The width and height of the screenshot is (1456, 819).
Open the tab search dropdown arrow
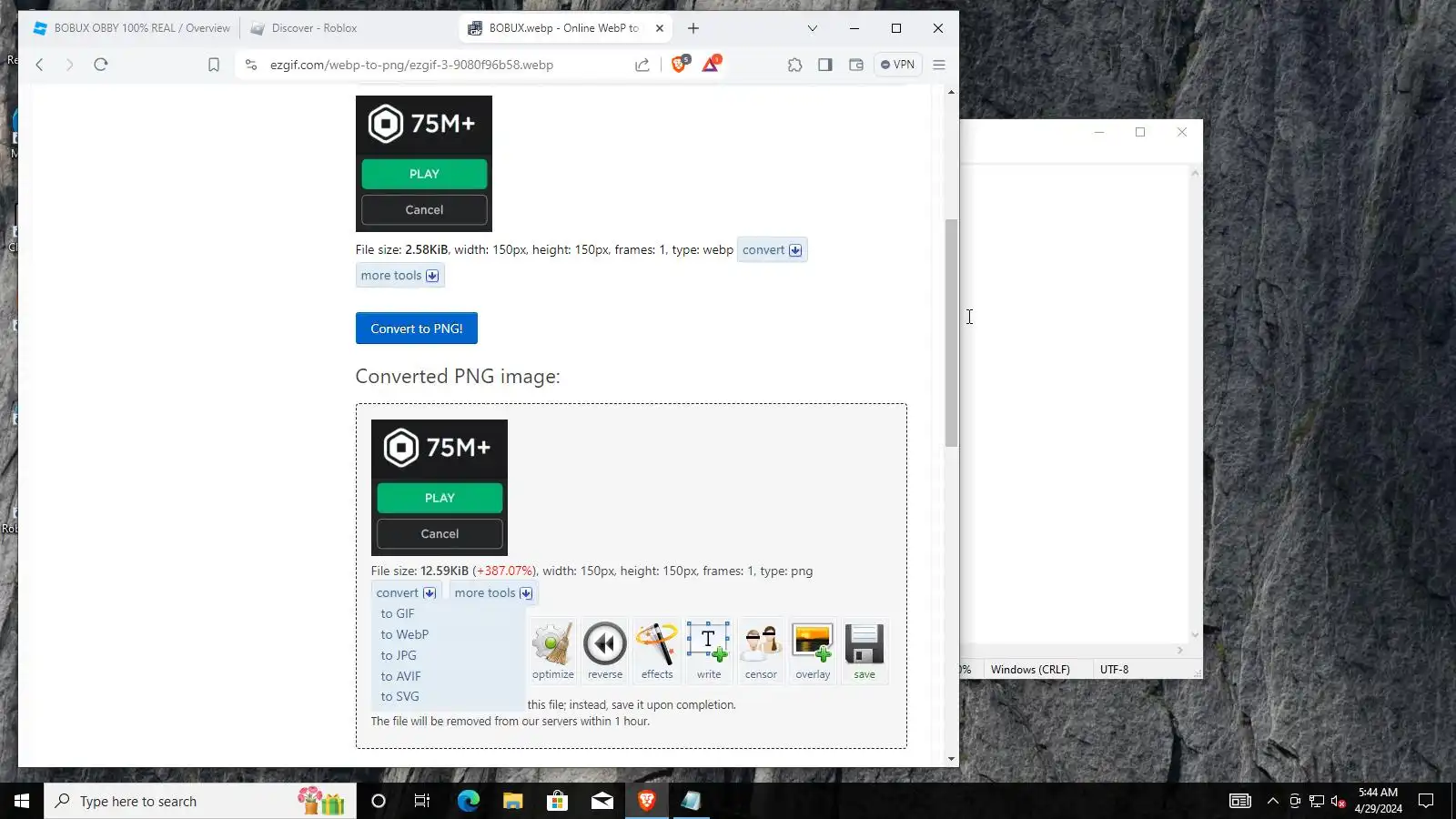[x=813, y=28]
